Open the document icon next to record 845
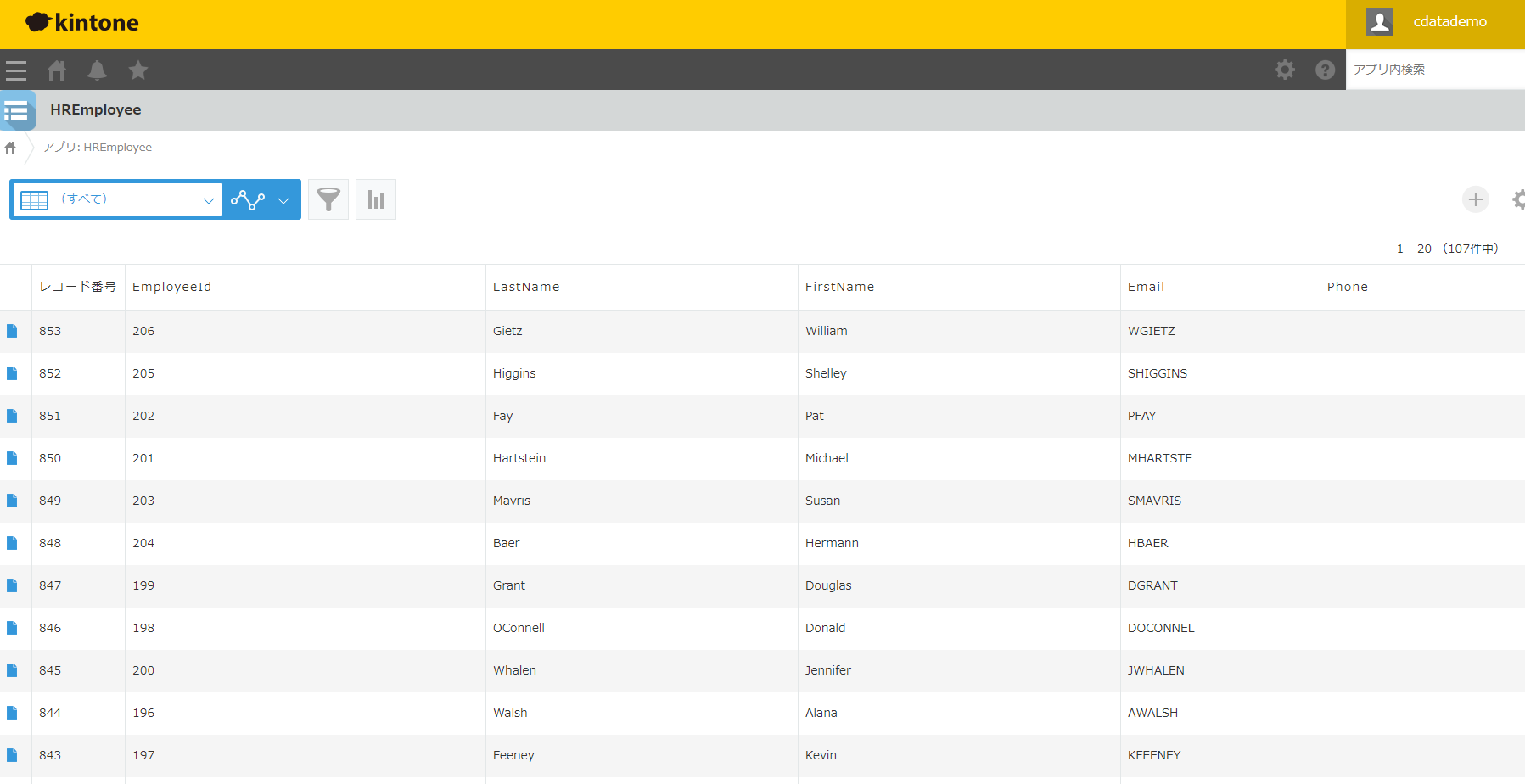The image size is (1525, 784). (13, 670)
